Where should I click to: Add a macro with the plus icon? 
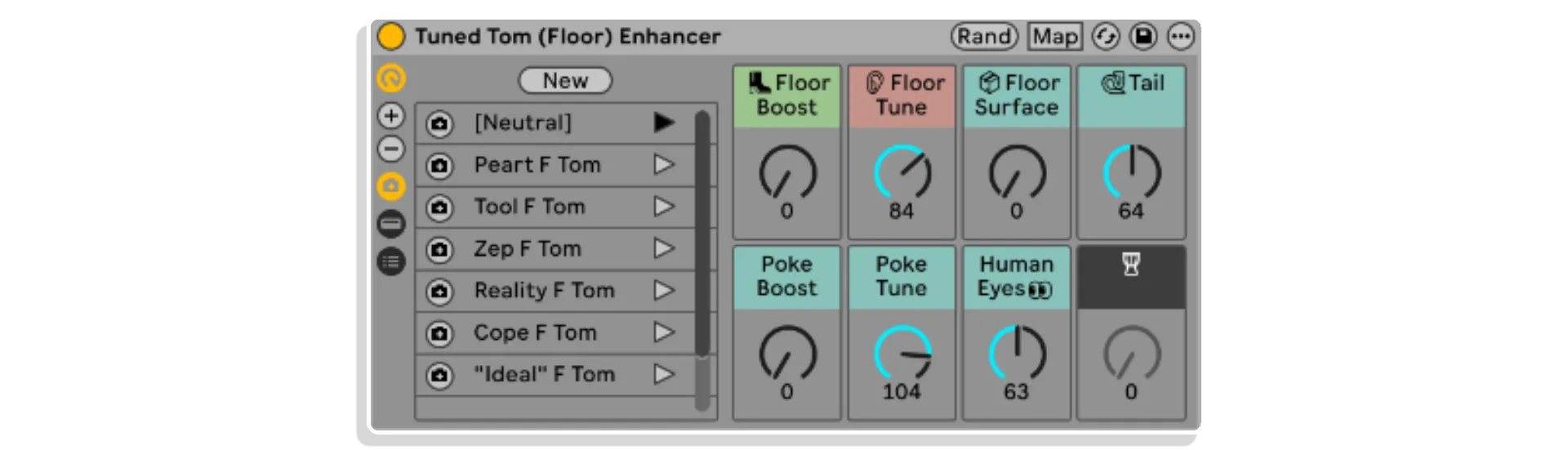(391, 116)
